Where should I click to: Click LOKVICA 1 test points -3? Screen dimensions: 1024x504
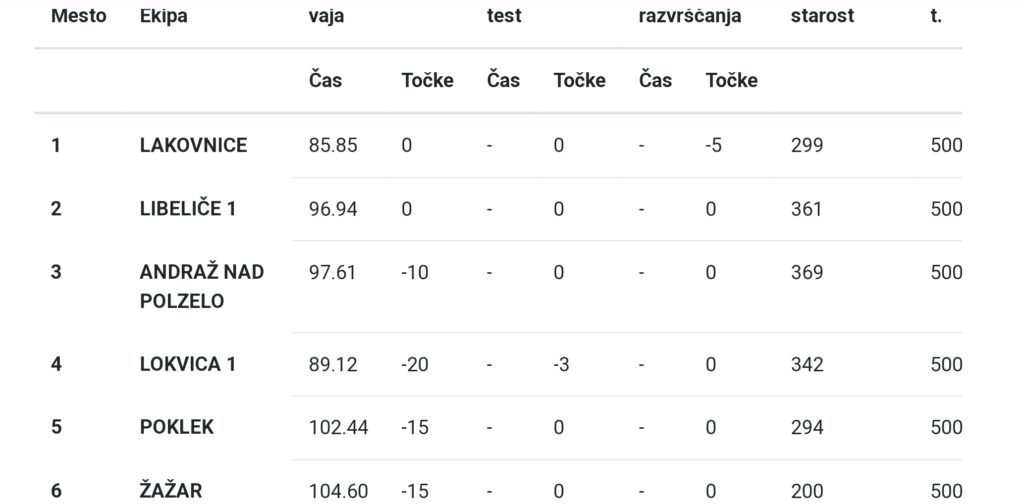(x=561, y=364)
